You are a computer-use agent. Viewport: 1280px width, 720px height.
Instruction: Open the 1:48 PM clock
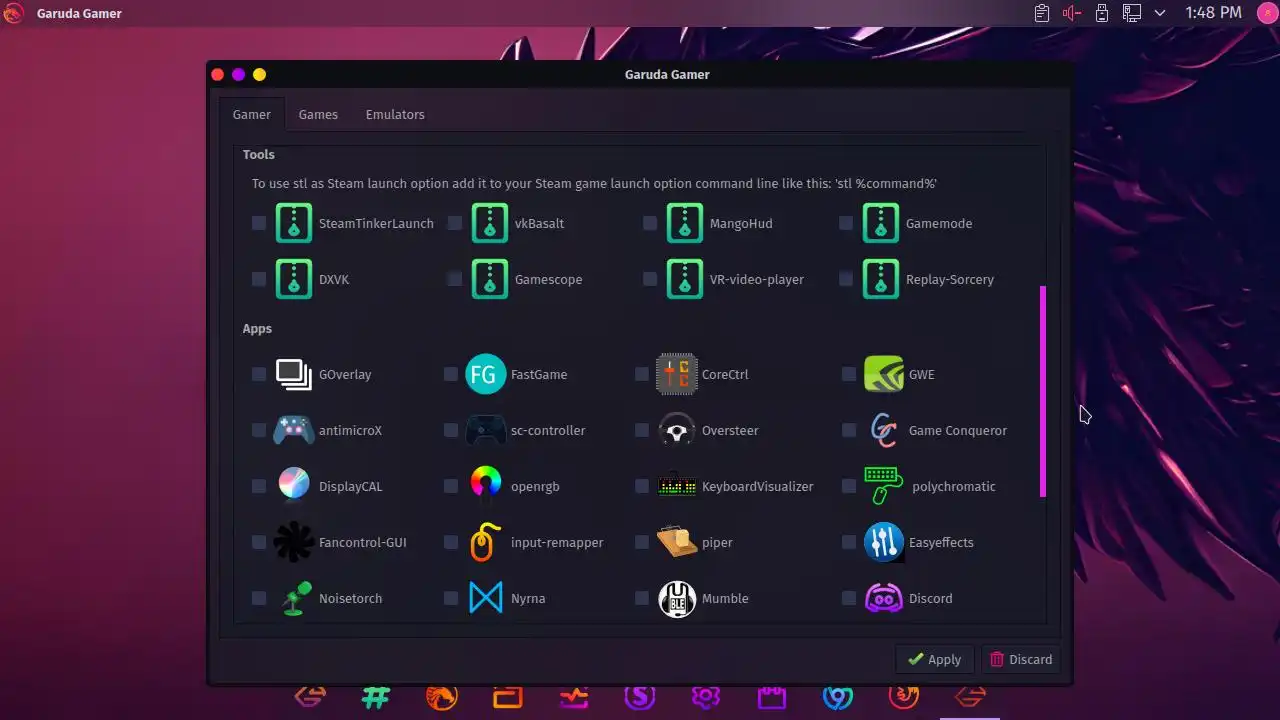(1213, 13)
